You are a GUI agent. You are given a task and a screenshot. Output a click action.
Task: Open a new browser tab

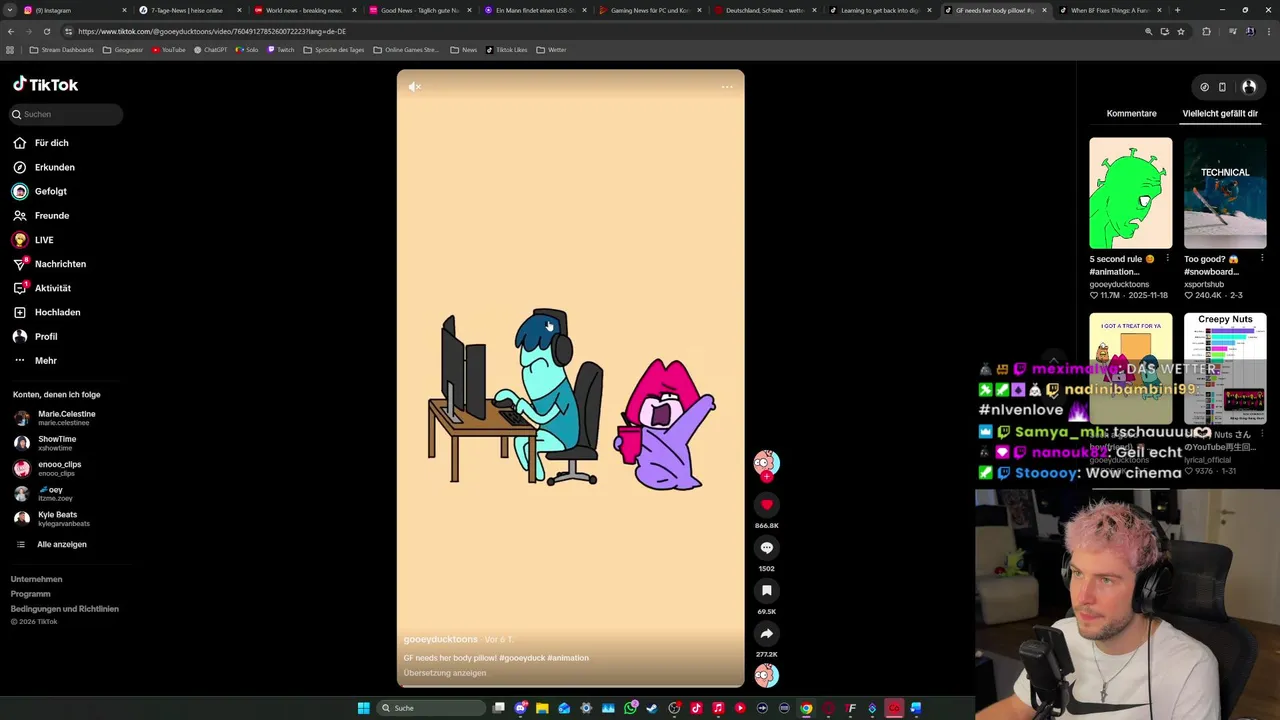(1177, 10)
